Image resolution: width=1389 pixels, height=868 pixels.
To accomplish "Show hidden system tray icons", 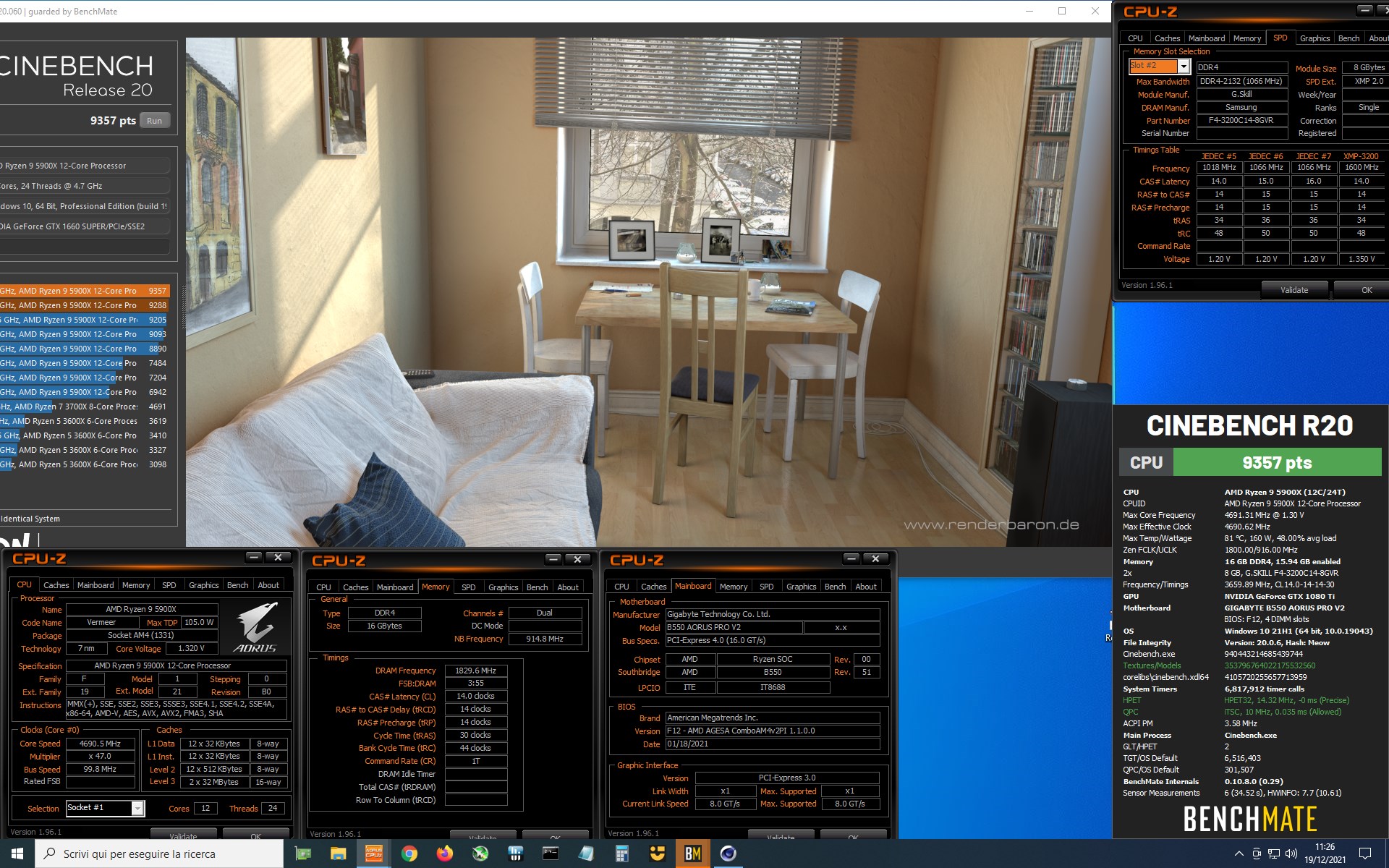I will click(1241, 854).
